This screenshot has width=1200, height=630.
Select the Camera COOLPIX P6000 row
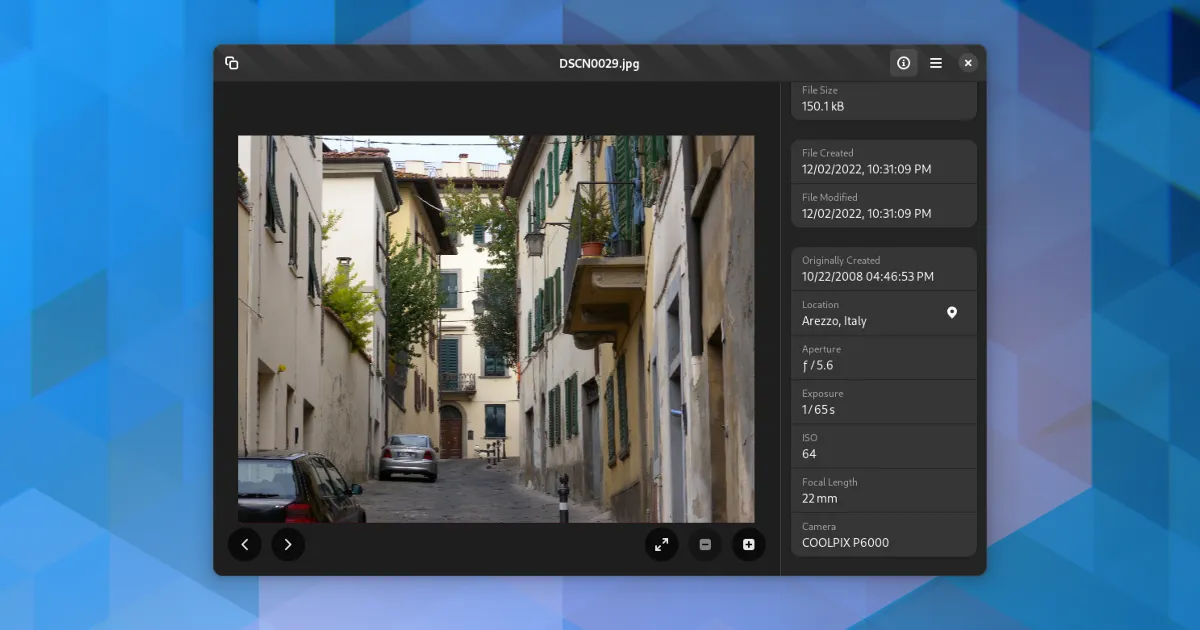coord(883,535)
